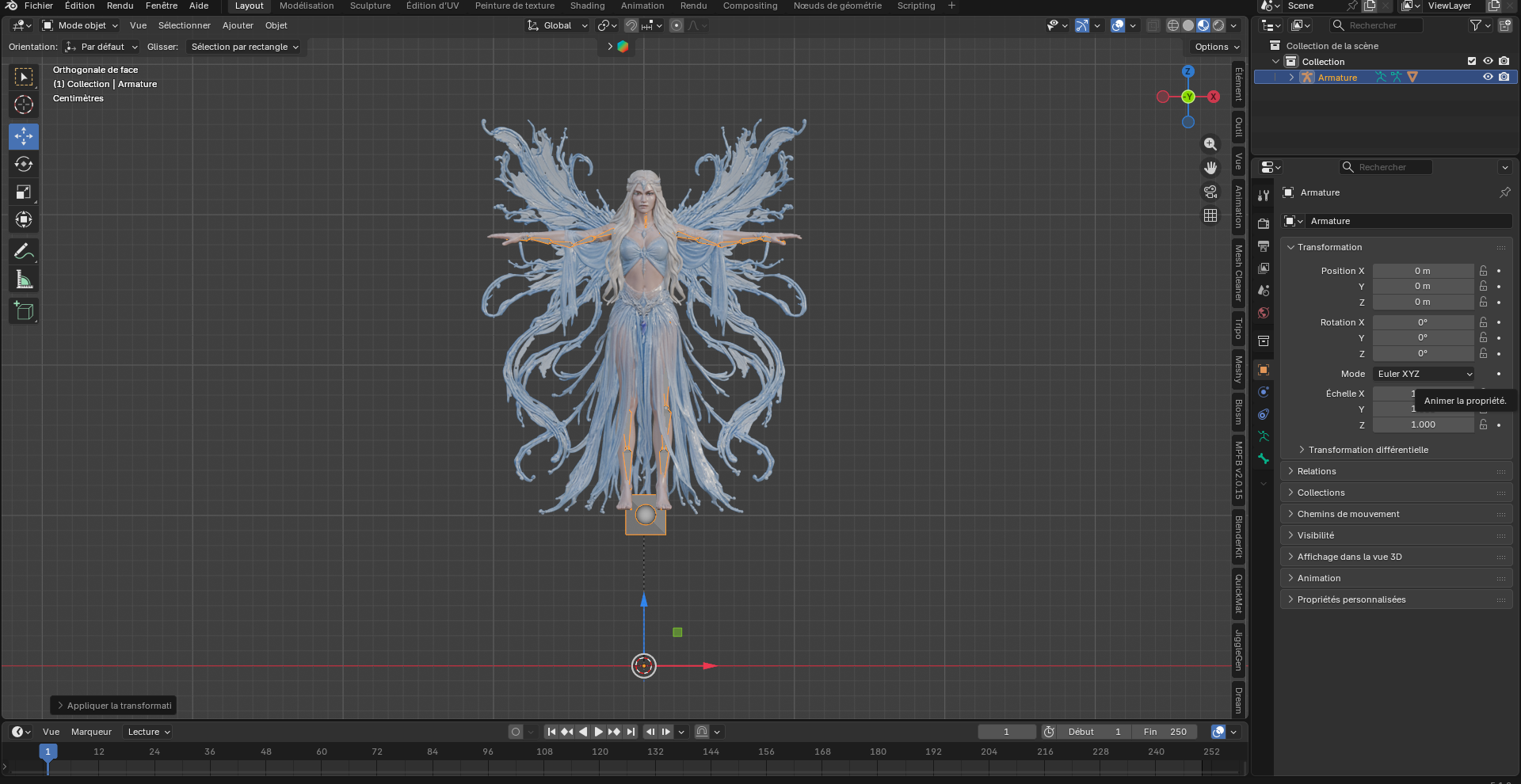
Task: Select the Measure tool
Action: tap(24, 280)
